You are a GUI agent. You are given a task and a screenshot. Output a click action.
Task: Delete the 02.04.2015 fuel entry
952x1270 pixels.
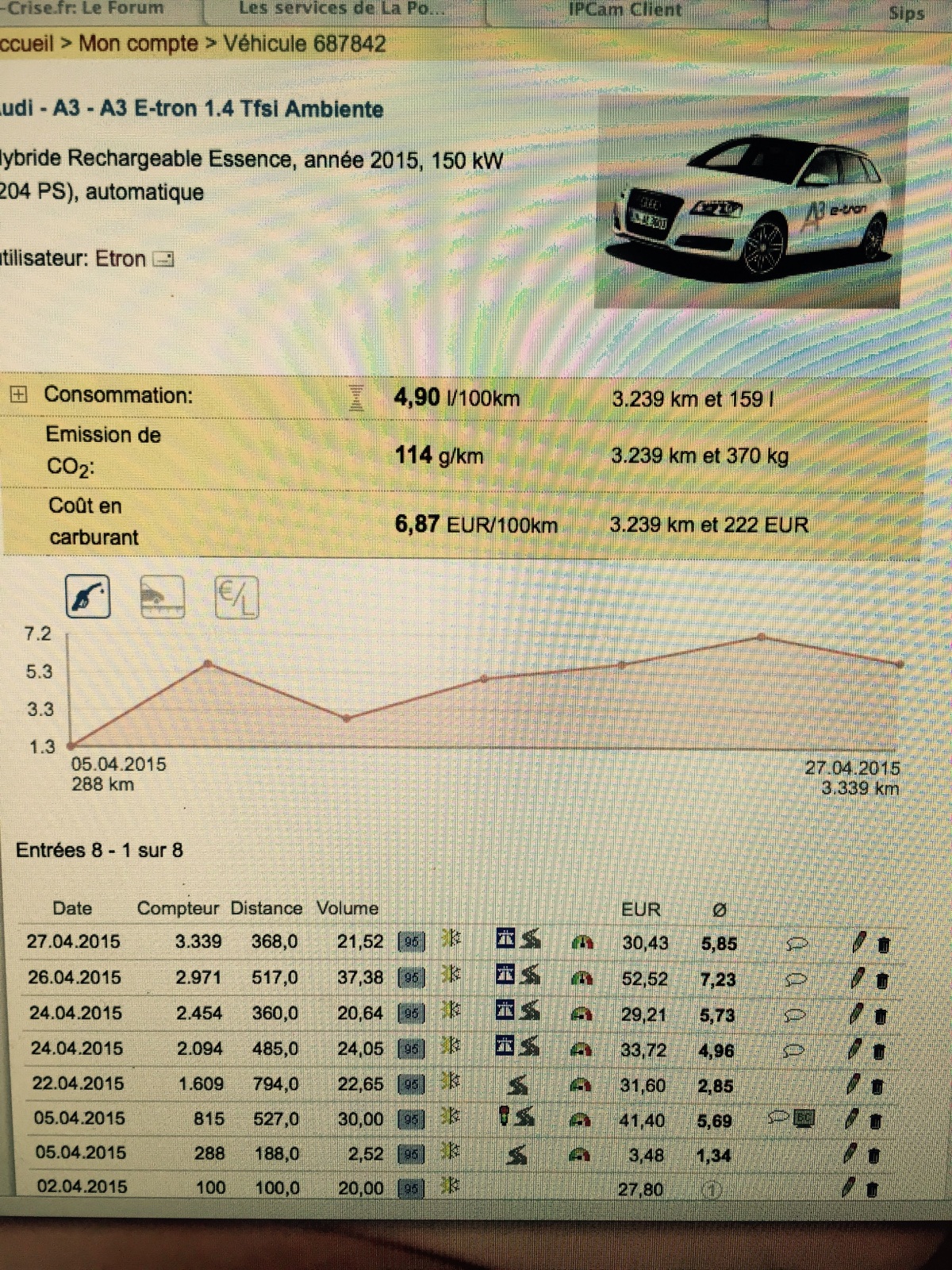tap(871, 1189)
